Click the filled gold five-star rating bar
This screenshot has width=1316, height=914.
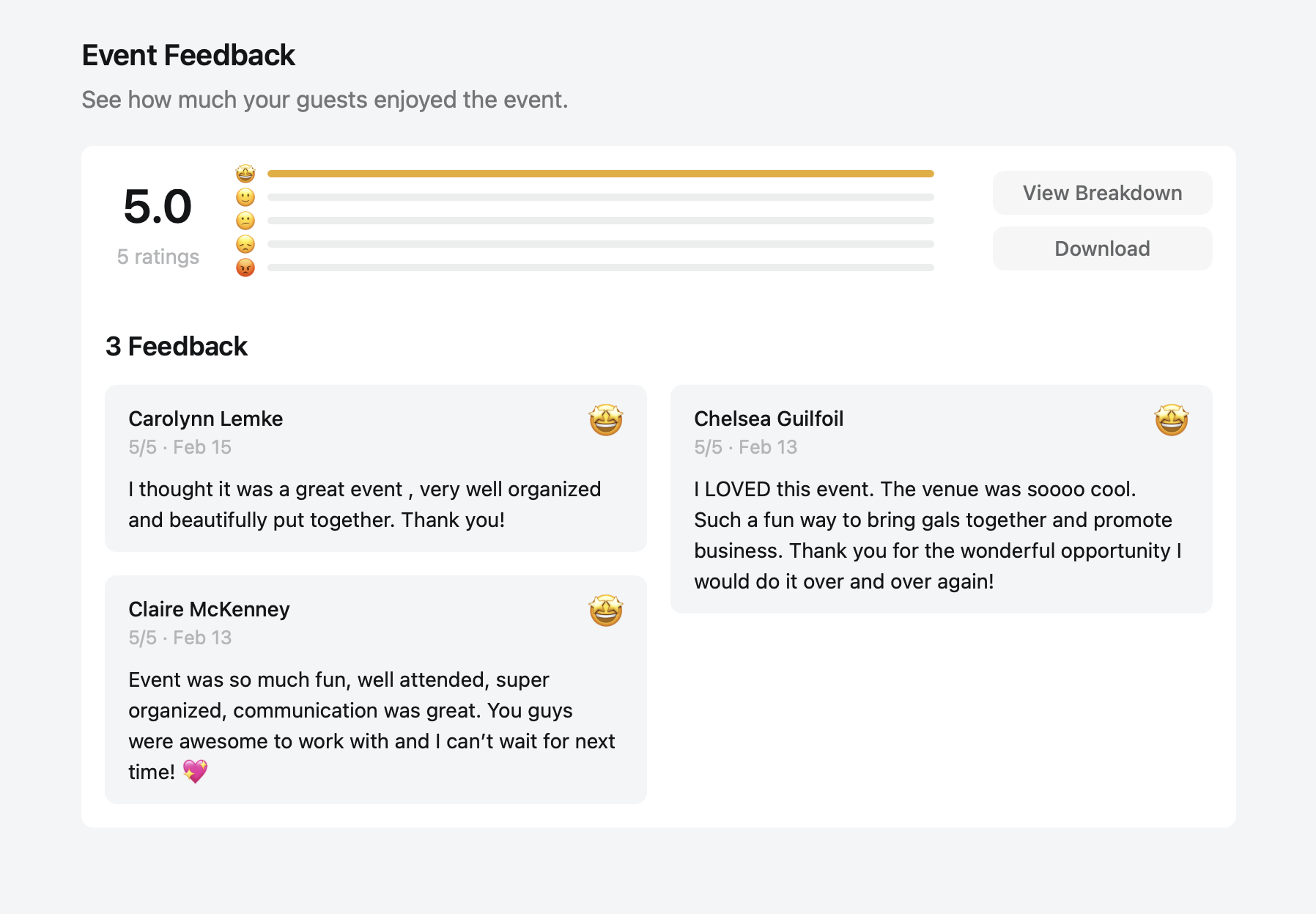[x=601, y=174]
